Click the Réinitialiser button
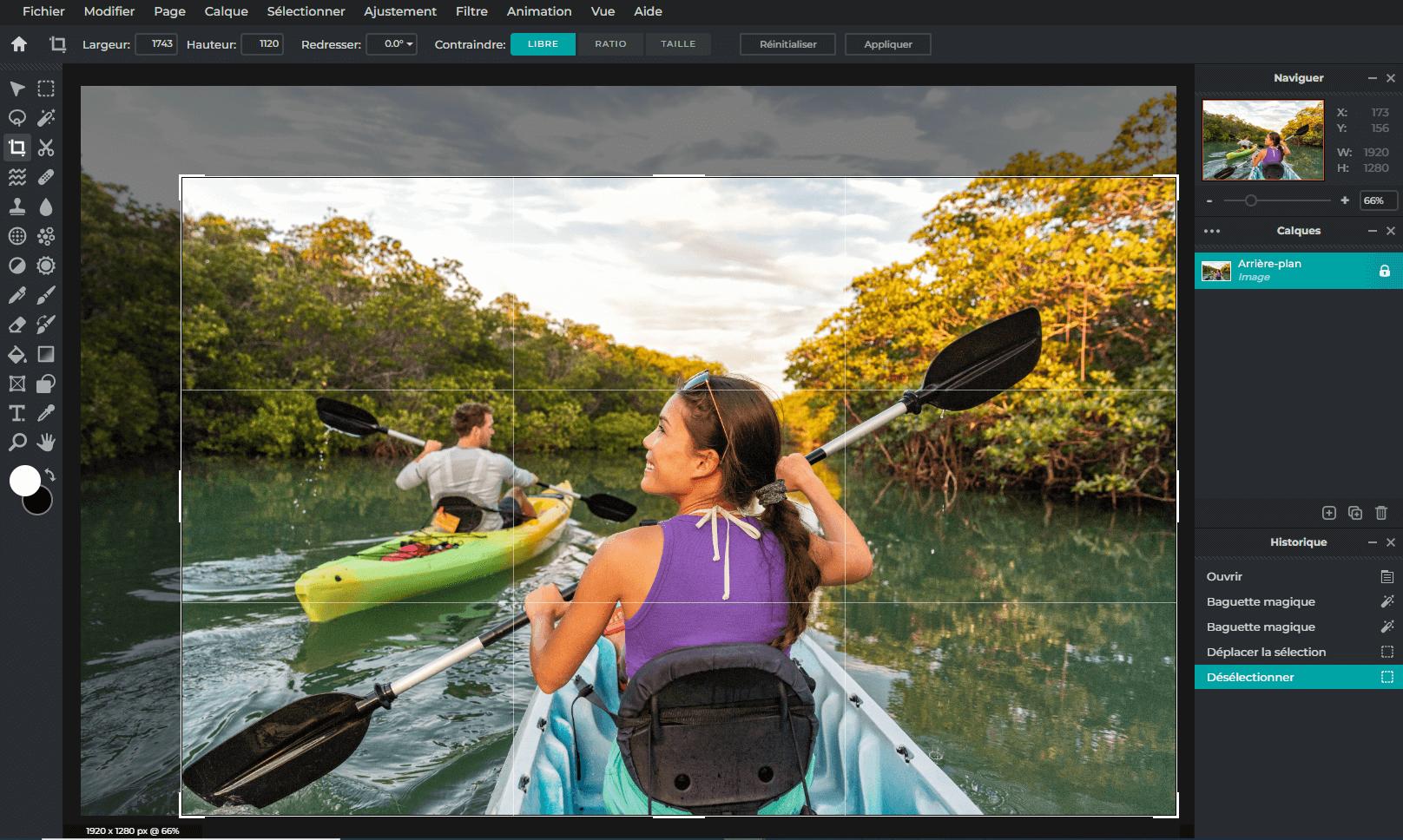Viewport: 1403px width, 840px height. point(787,44)
